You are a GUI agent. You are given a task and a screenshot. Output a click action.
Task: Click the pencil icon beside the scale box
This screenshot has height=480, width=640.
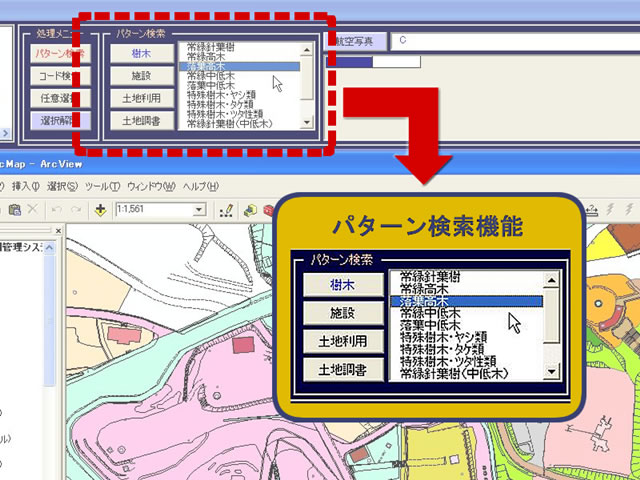click(x=227, y=210)
